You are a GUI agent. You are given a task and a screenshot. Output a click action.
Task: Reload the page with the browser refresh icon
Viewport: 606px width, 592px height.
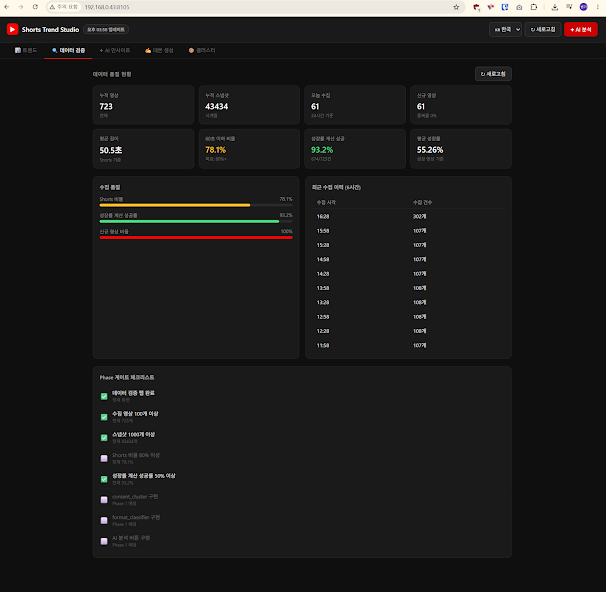35,7
